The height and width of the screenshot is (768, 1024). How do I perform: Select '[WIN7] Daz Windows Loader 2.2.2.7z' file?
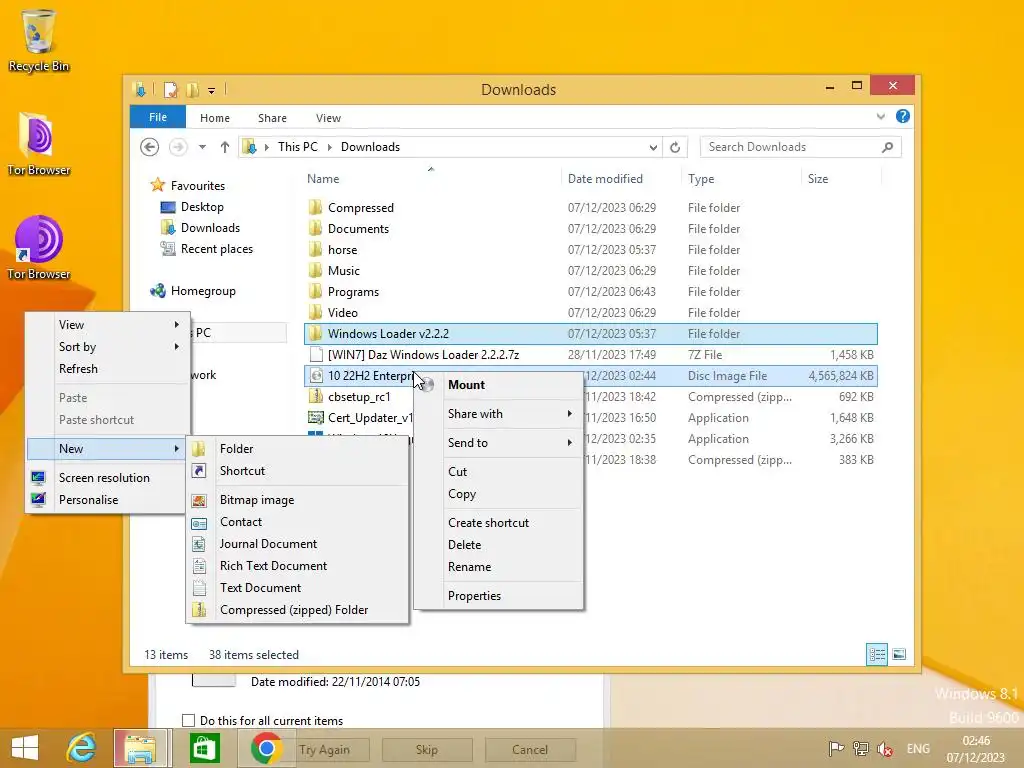point(590,355)
